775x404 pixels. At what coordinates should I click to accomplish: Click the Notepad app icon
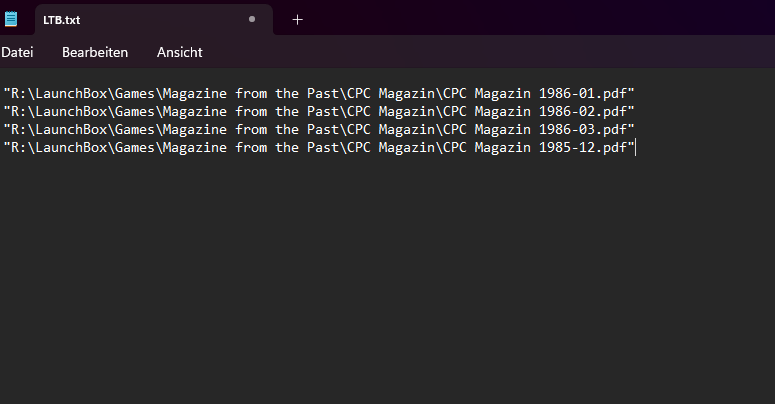pyautogui.click(x=11, y=19)
